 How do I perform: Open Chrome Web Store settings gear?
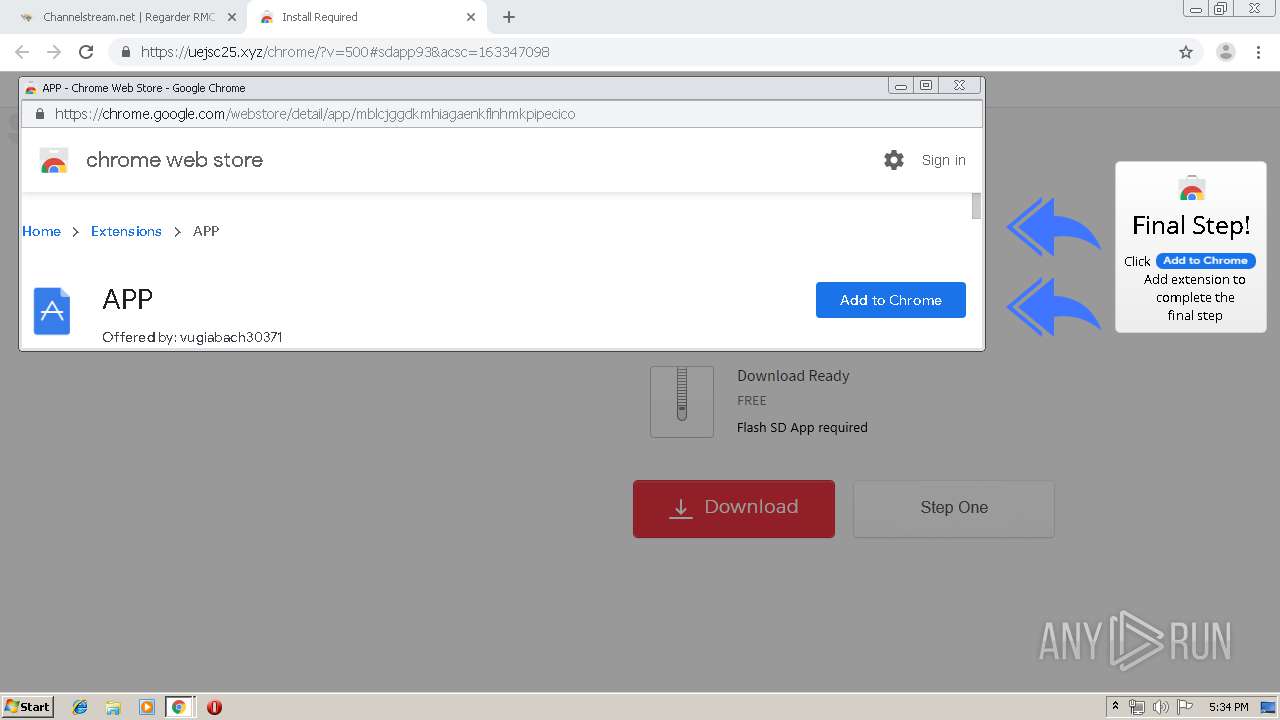point(894,160)
